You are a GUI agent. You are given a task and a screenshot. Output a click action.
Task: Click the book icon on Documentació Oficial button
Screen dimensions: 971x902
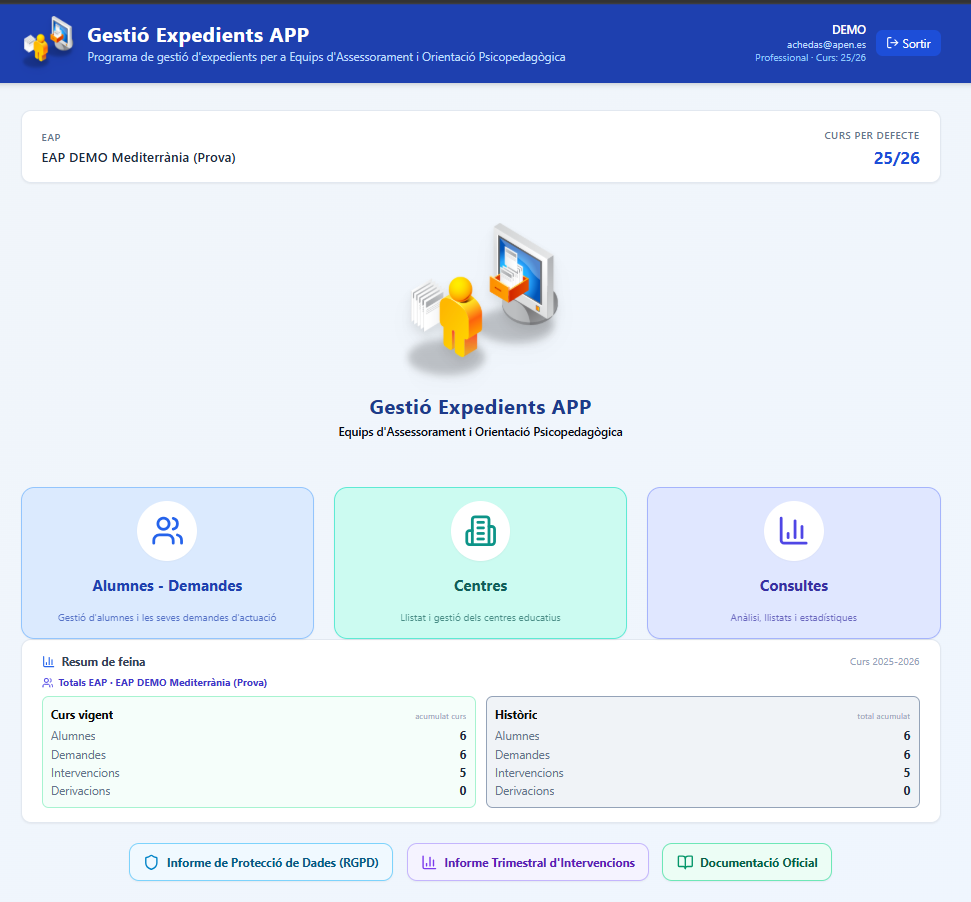tap(685, 862)
